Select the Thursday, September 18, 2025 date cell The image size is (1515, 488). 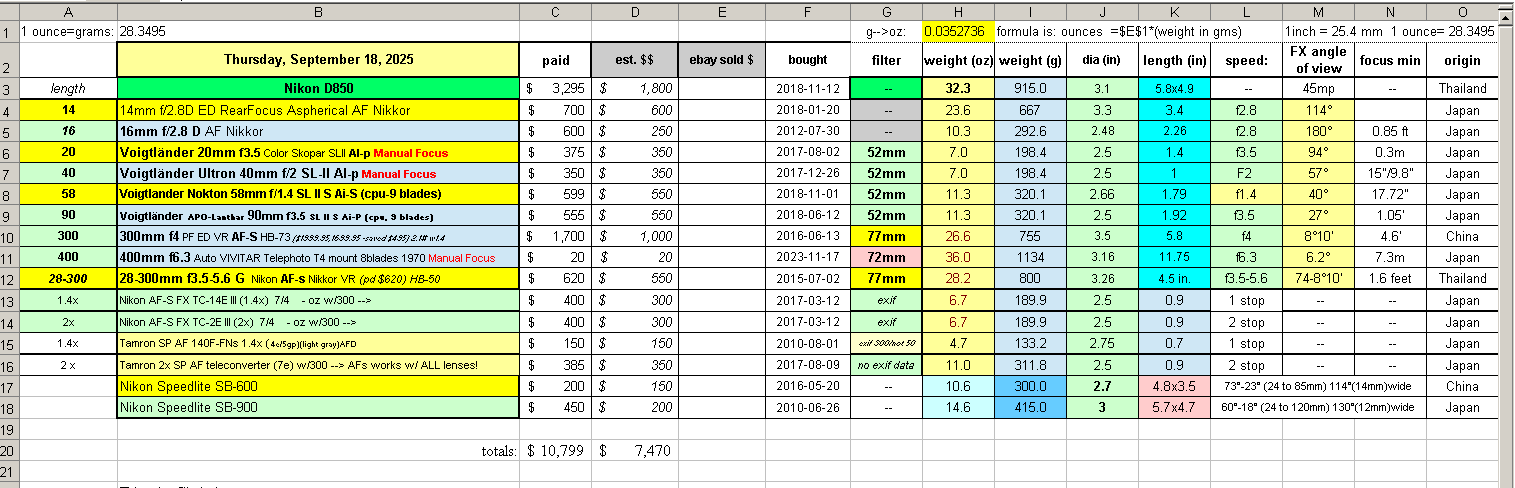coord(318,59)
